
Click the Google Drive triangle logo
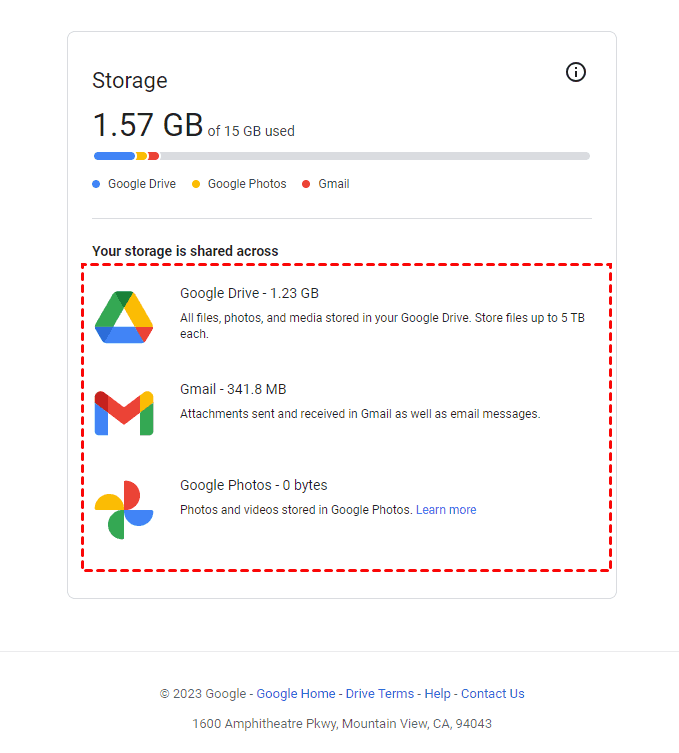pyautogui.click(x=124, y=317)
